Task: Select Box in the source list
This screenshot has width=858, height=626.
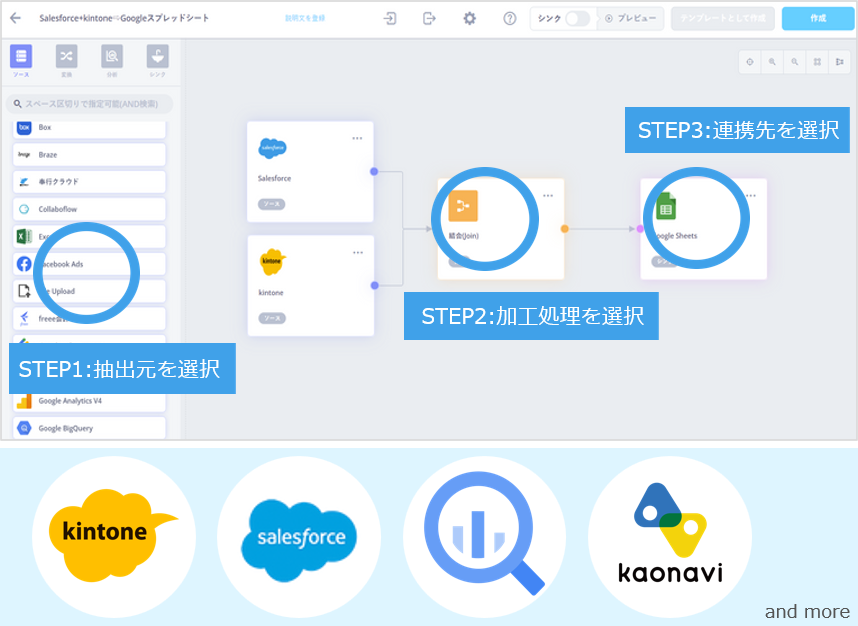Action: [89, 128]
